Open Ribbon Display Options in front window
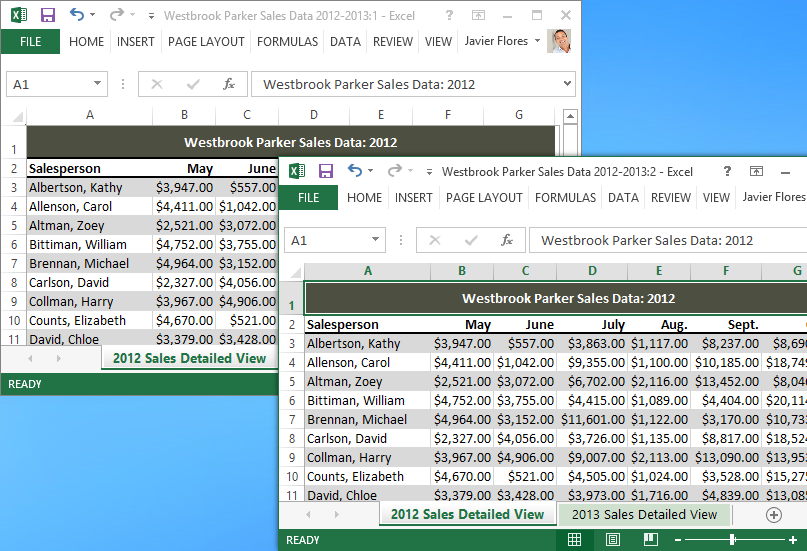807x551 pixels. click(756, 171)
